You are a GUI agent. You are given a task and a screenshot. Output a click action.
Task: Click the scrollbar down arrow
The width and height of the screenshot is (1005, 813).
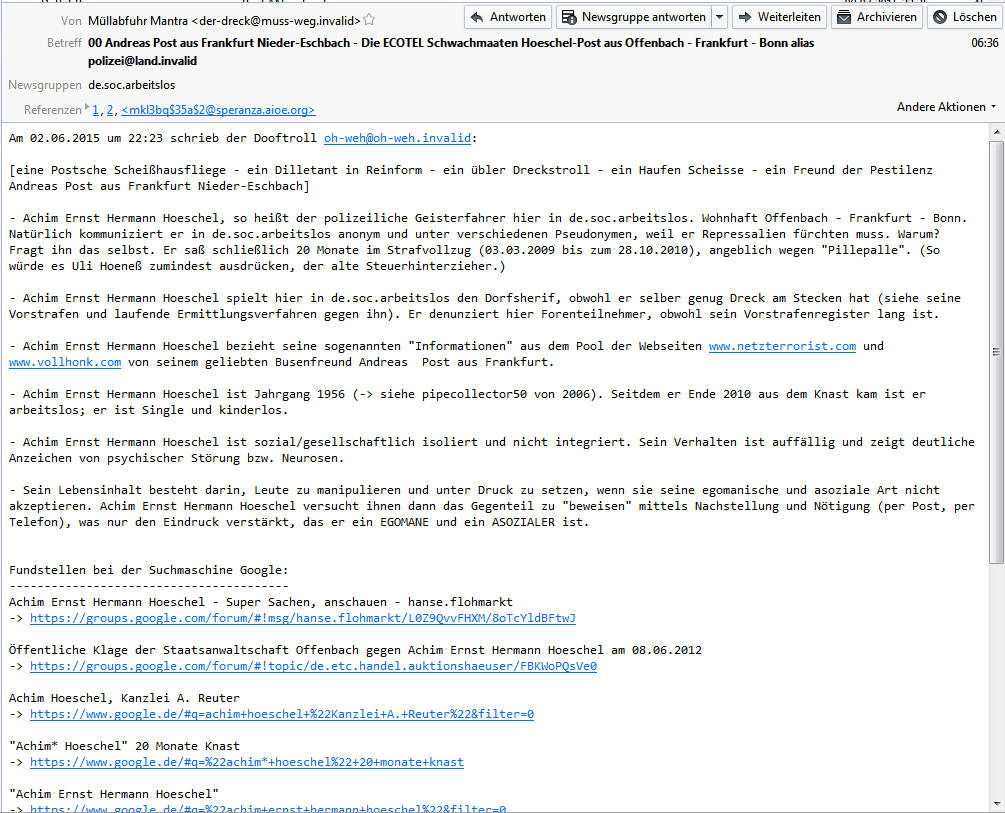996,804
